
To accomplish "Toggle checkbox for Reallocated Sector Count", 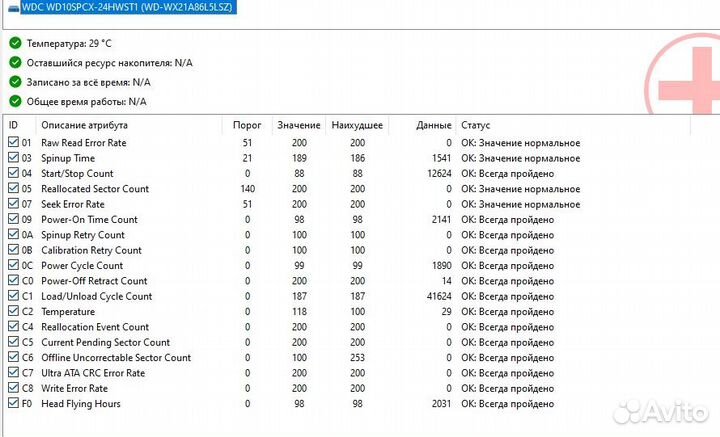I will point(13,189).
